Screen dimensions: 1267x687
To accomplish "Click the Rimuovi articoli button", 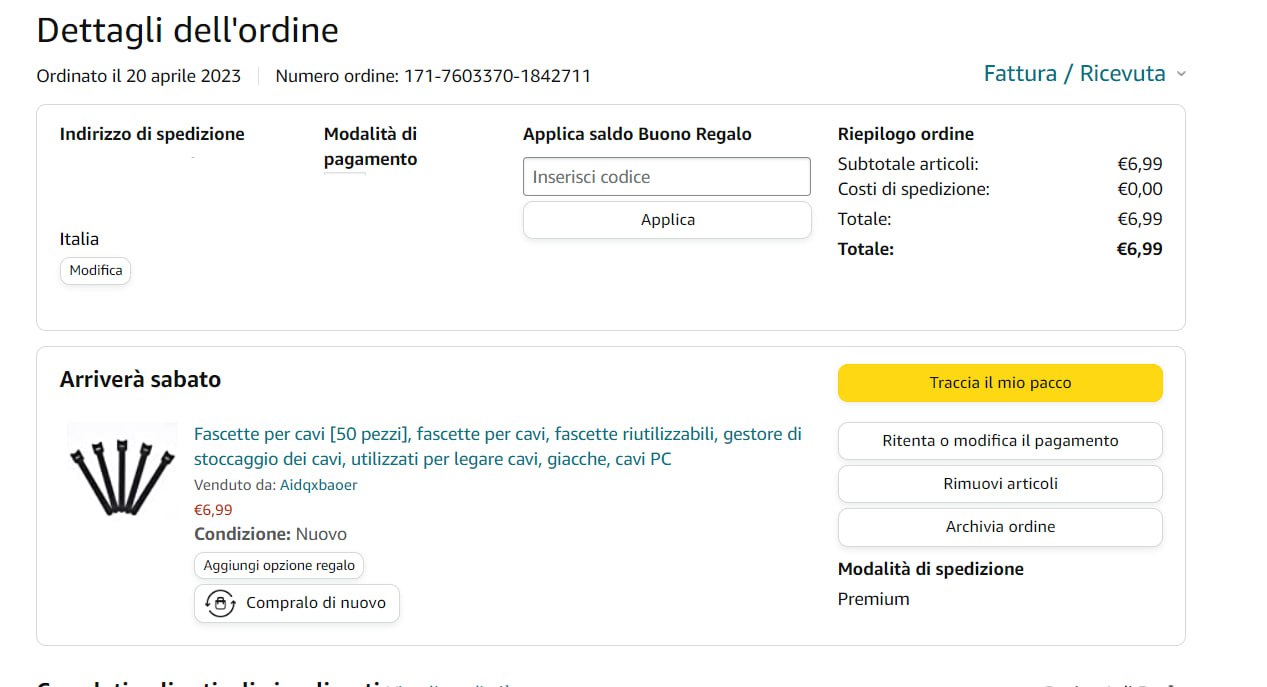I will coord(1000,484).
